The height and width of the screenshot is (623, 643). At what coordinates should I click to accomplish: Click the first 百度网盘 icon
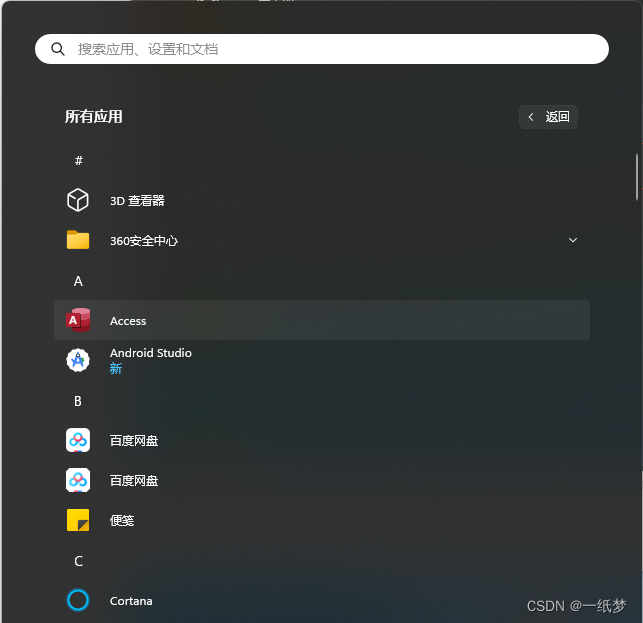[x=78, y=440]
